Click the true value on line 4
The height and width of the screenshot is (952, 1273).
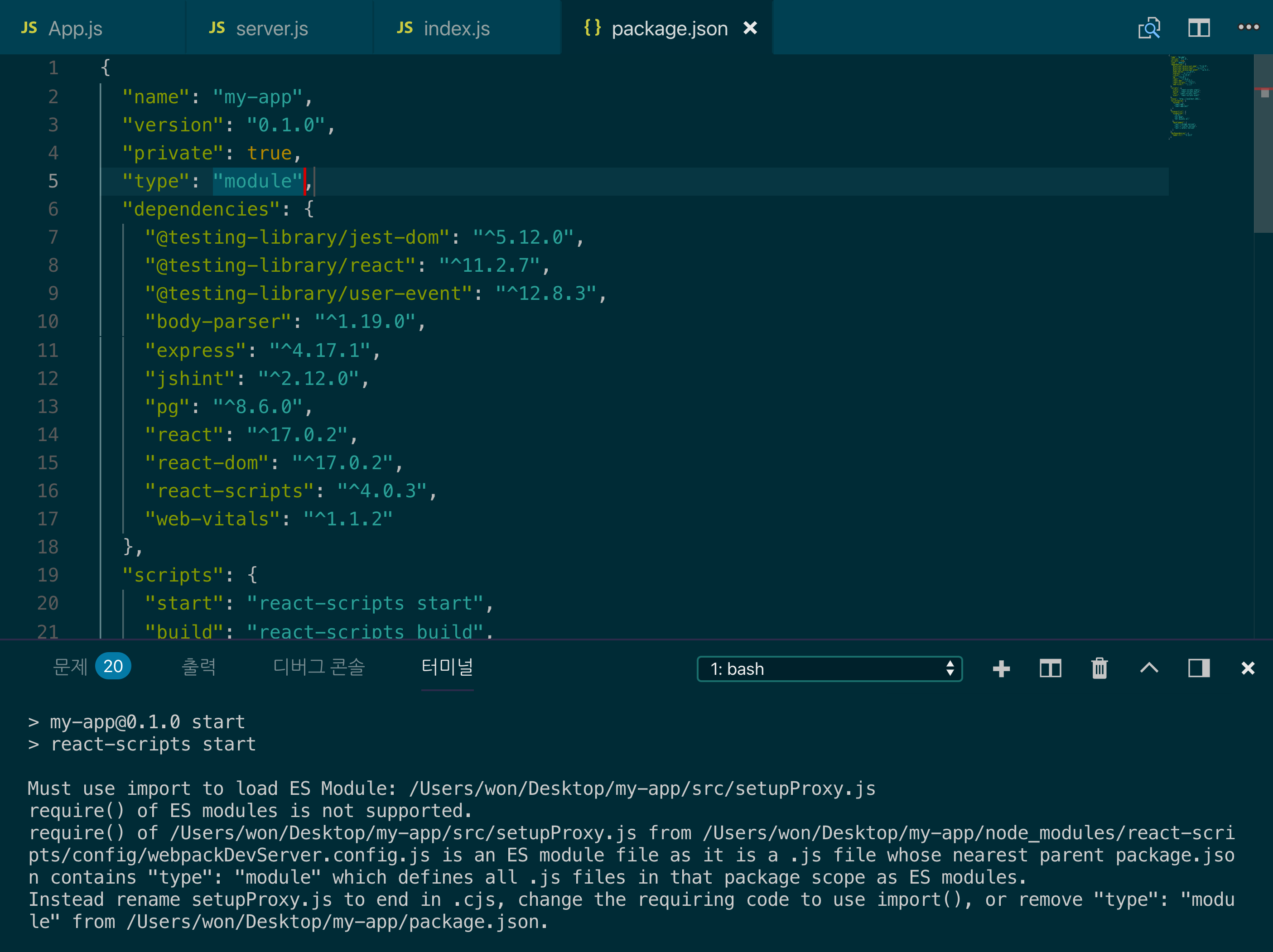pyautogui.click(x=270, y=153)
